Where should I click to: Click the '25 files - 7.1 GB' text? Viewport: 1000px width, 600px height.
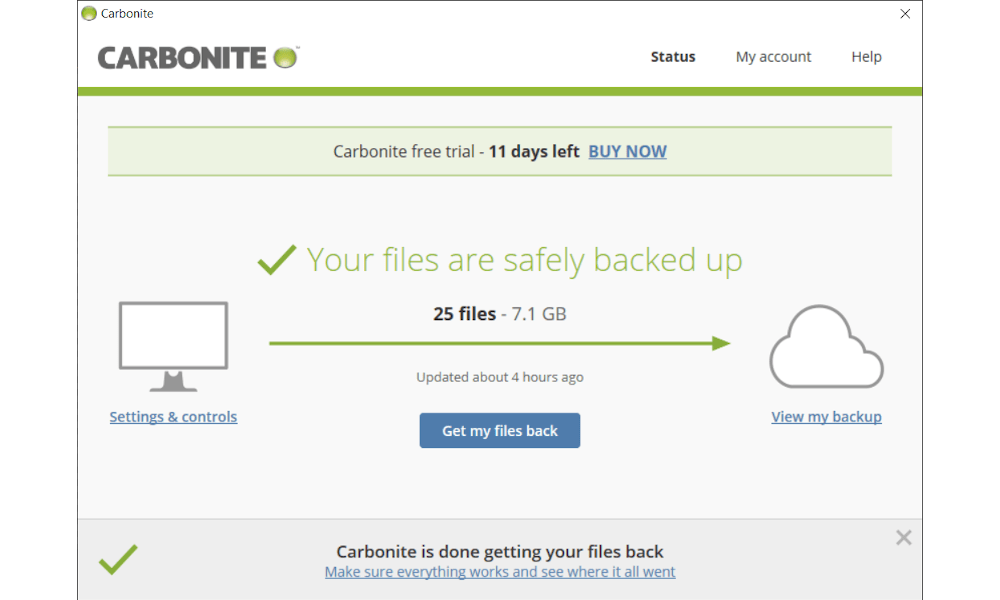tap(500, 314)
